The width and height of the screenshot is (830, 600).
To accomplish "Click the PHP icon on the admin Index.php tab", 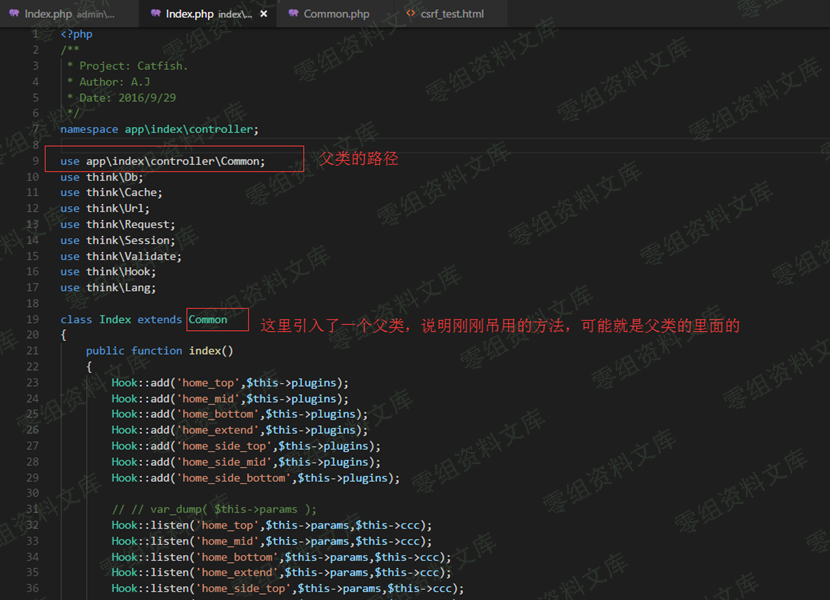I will [13, 14].
